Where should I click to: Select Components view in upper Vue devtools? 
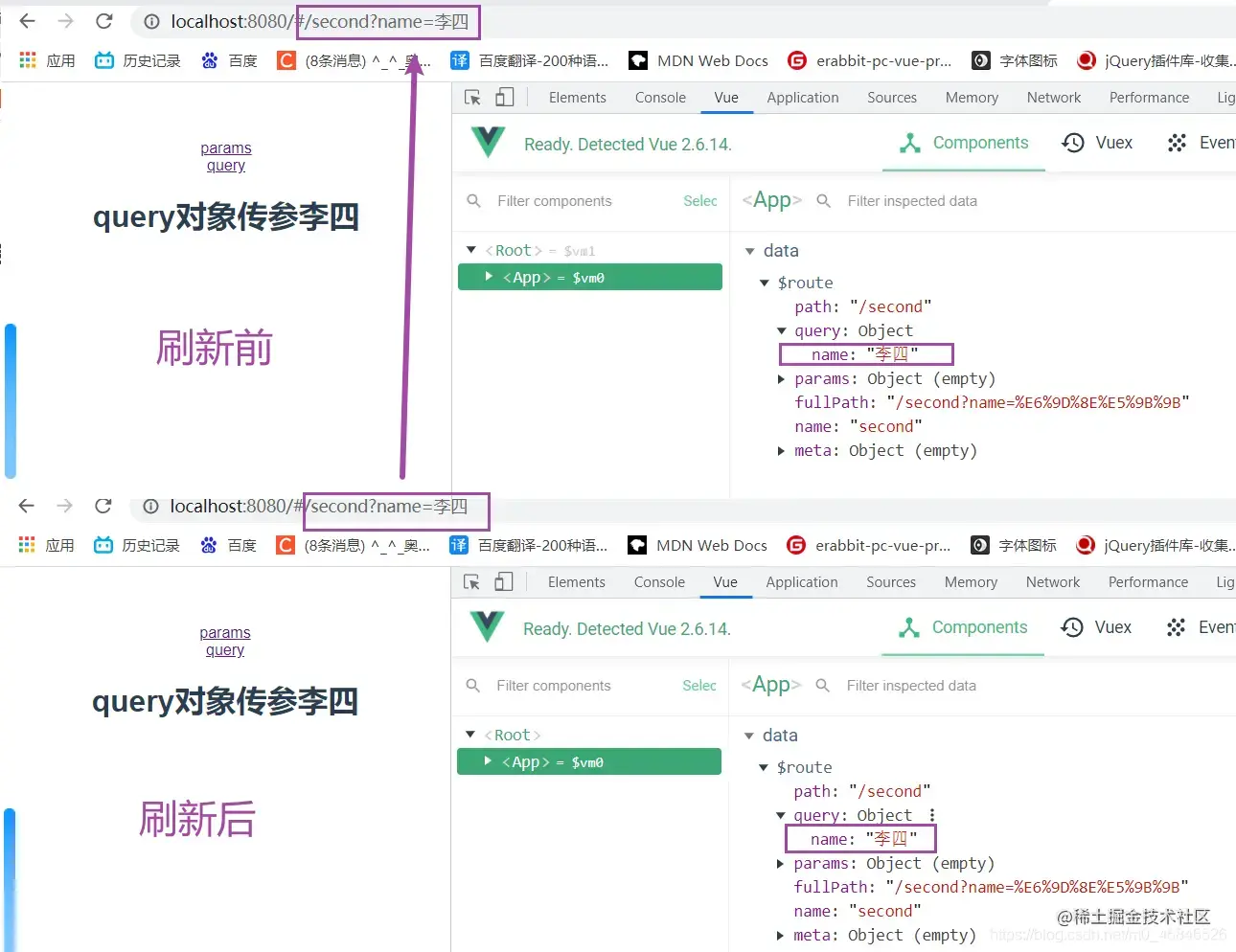click(964, 143)
